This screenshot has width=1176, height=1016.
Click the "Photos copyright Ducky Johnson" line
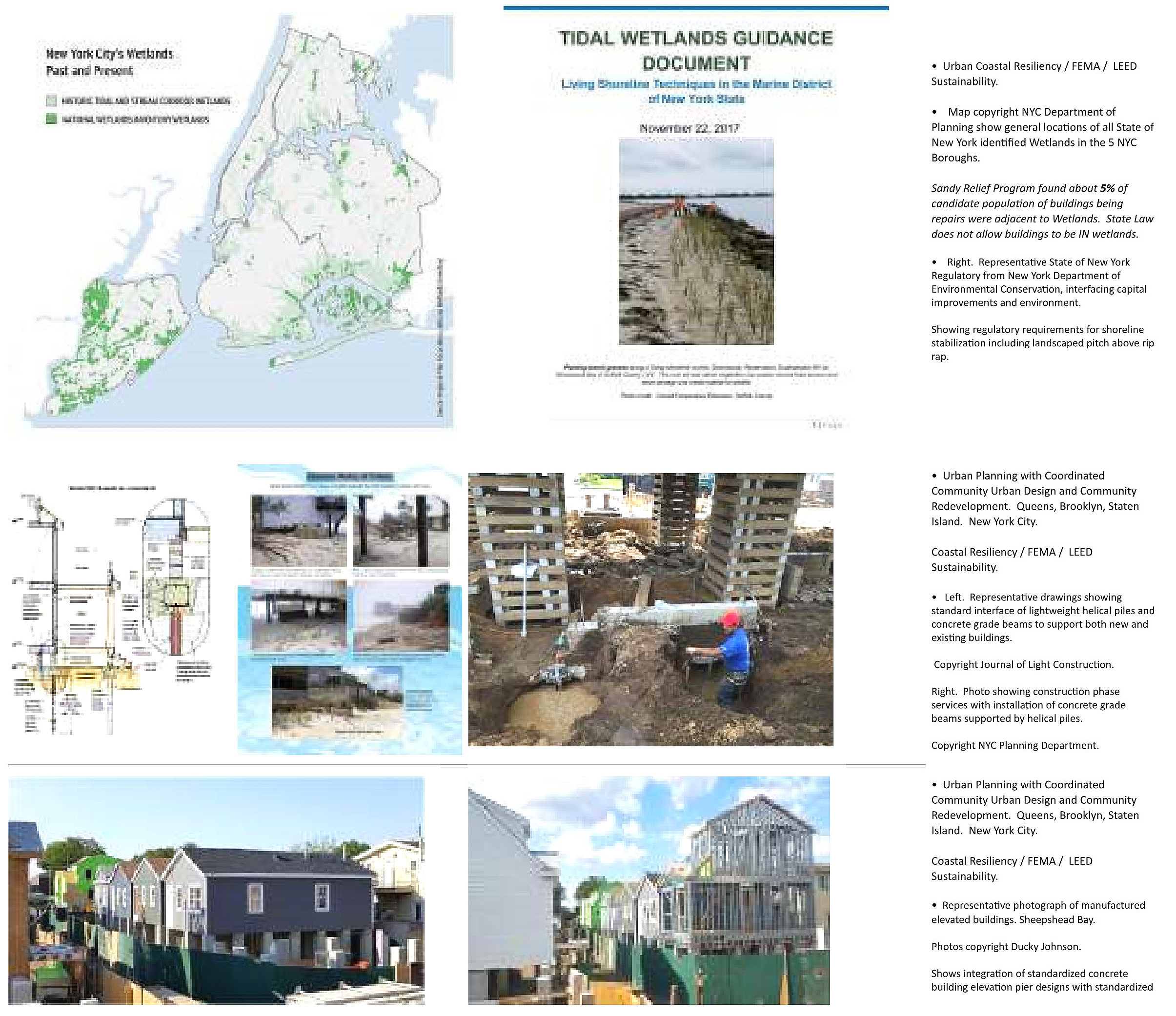pos(1006,946)
